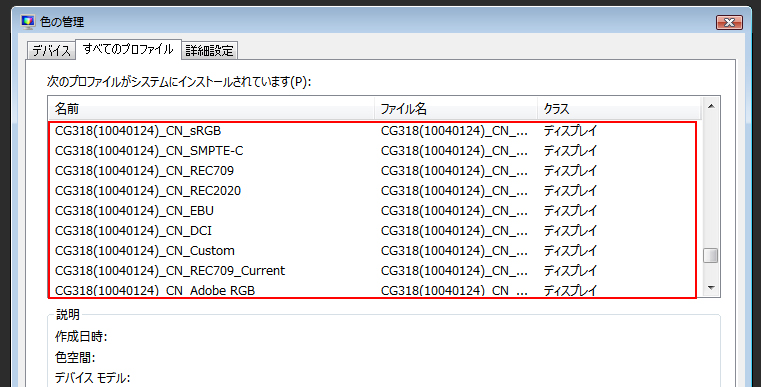
Task: Click scroll down arrow of profile list
Action: point(711,288)
